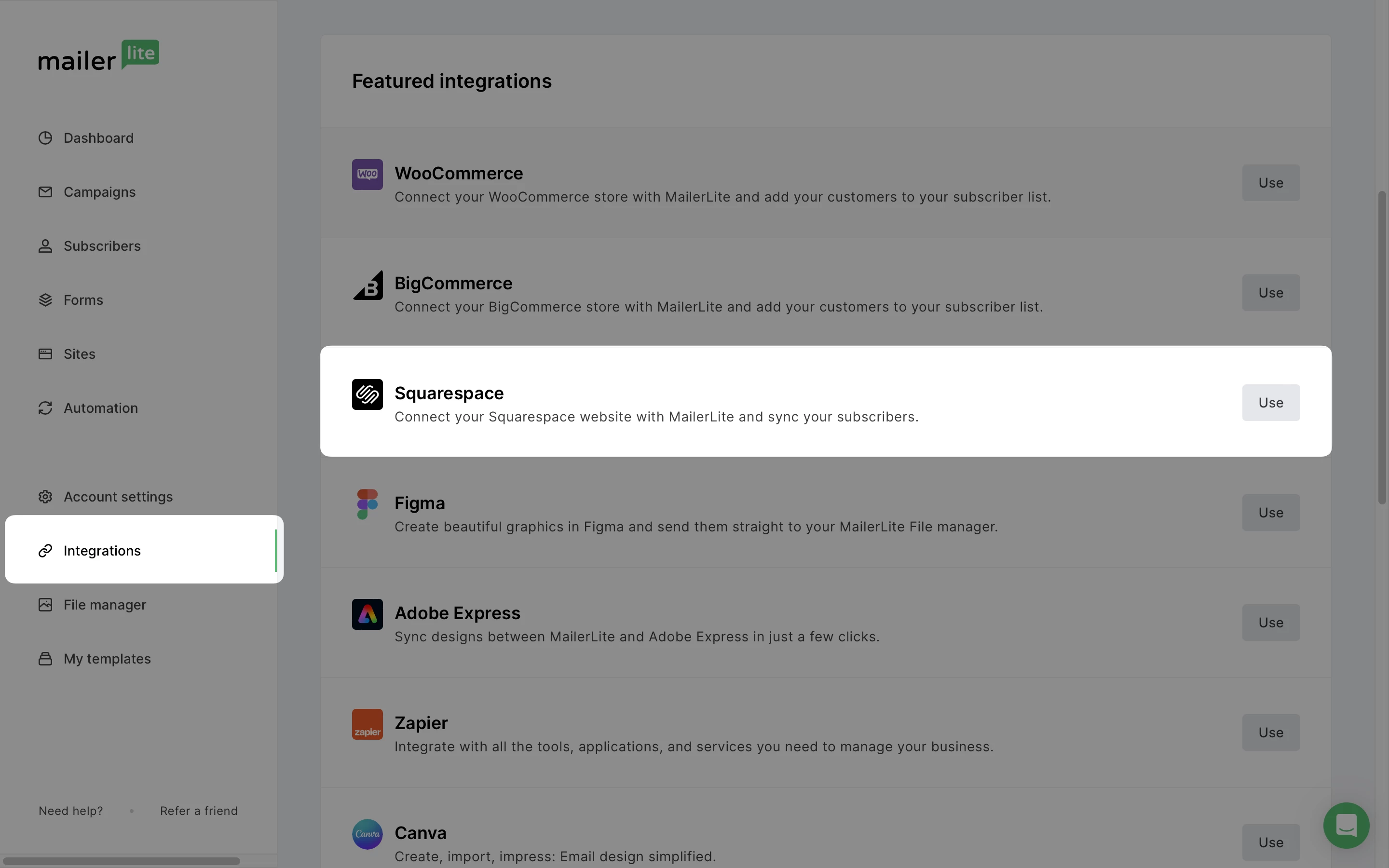1389x868 pixels.
Task: Open the Subscribers section
Action: pos(102,246)
